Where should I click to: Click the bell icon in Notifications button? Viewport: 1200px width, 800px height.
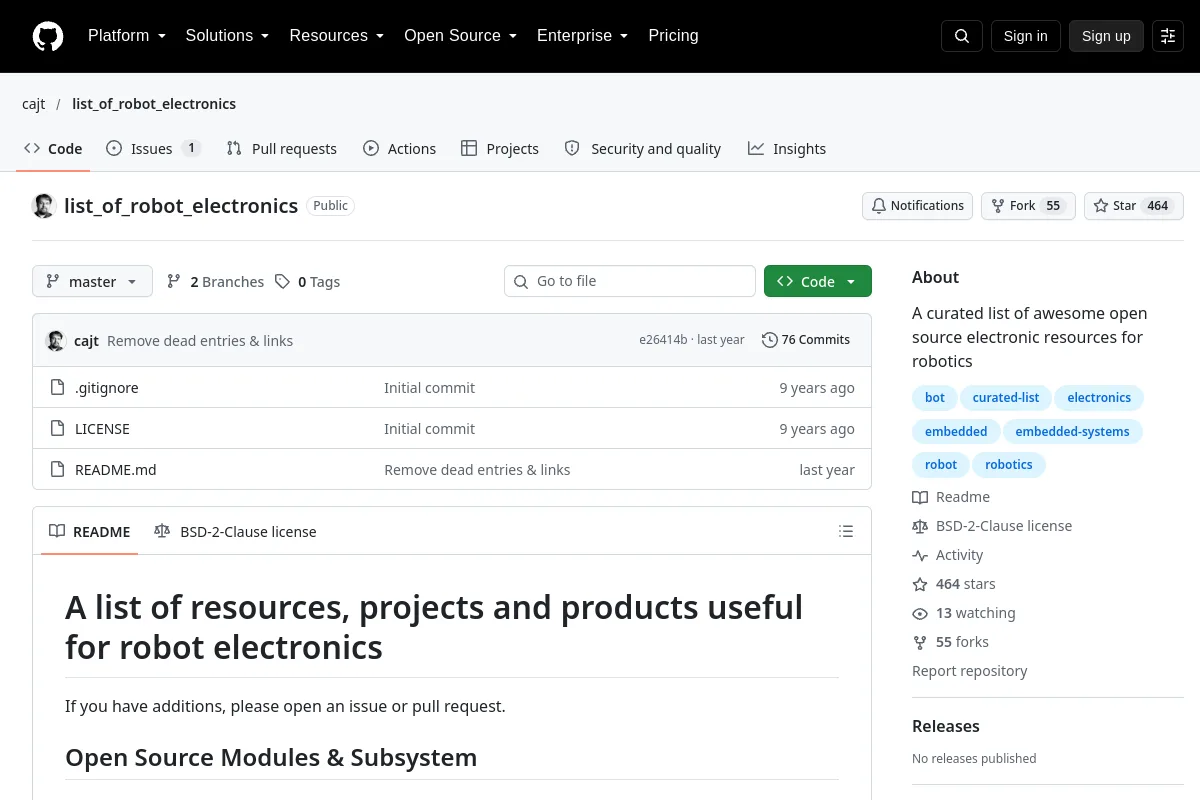[x=879, y=206]
